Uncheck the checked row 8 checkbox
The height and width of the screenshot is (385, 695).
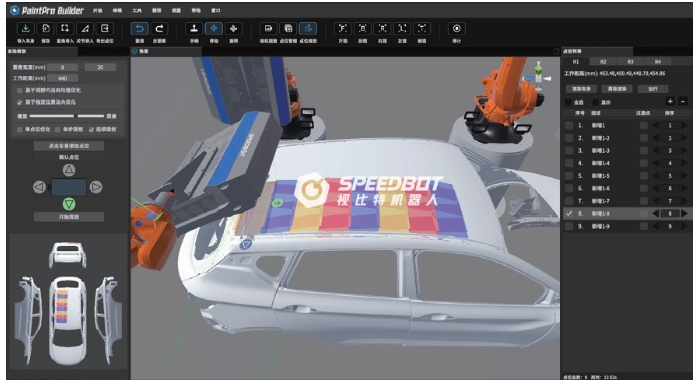tap(569, 214)
